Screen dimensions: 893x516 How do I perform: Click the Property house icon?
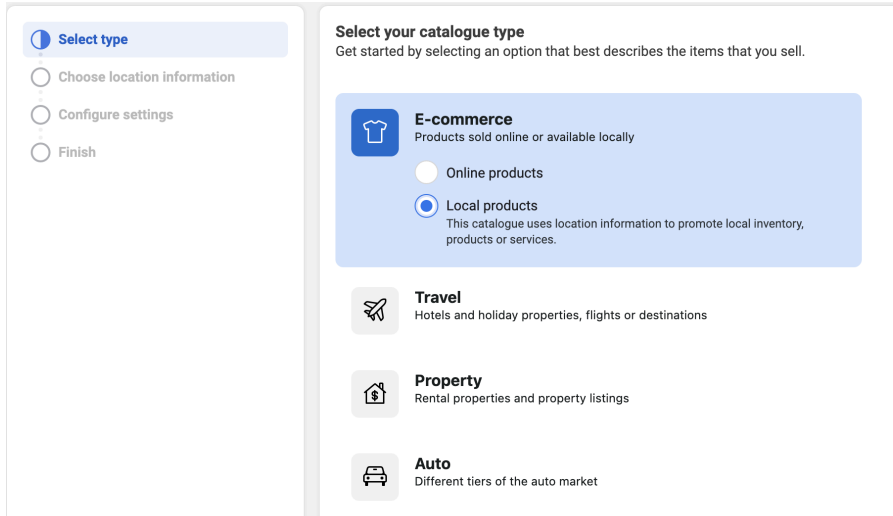[x=375, y=394]
